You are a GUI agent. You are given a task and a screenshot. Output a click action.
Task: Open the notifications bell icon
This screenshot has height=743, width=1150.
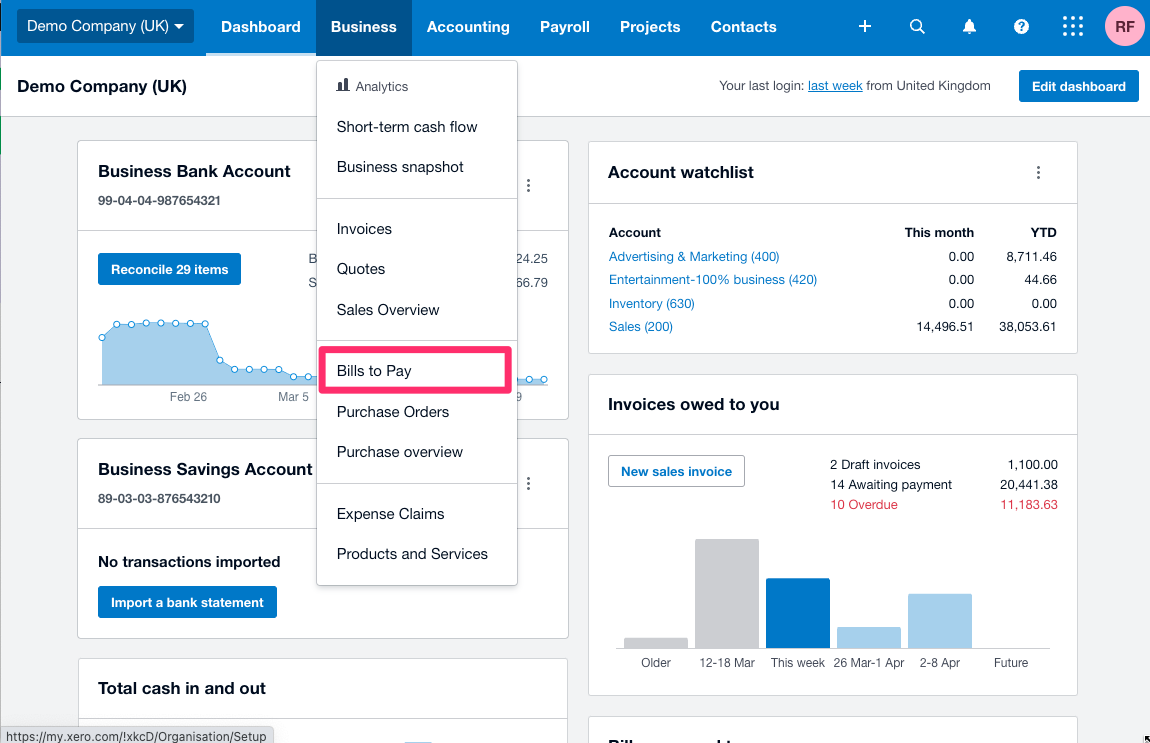(x=969, y=27)
